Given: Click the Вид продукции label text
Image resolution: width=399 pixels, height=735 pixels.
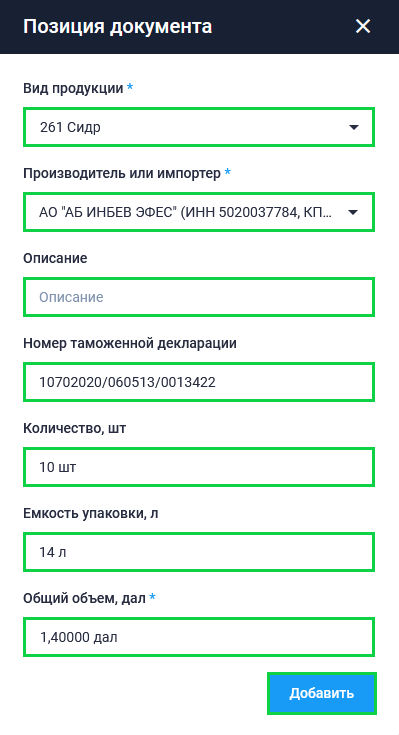Looking at the screenshot, I should 73,88.
